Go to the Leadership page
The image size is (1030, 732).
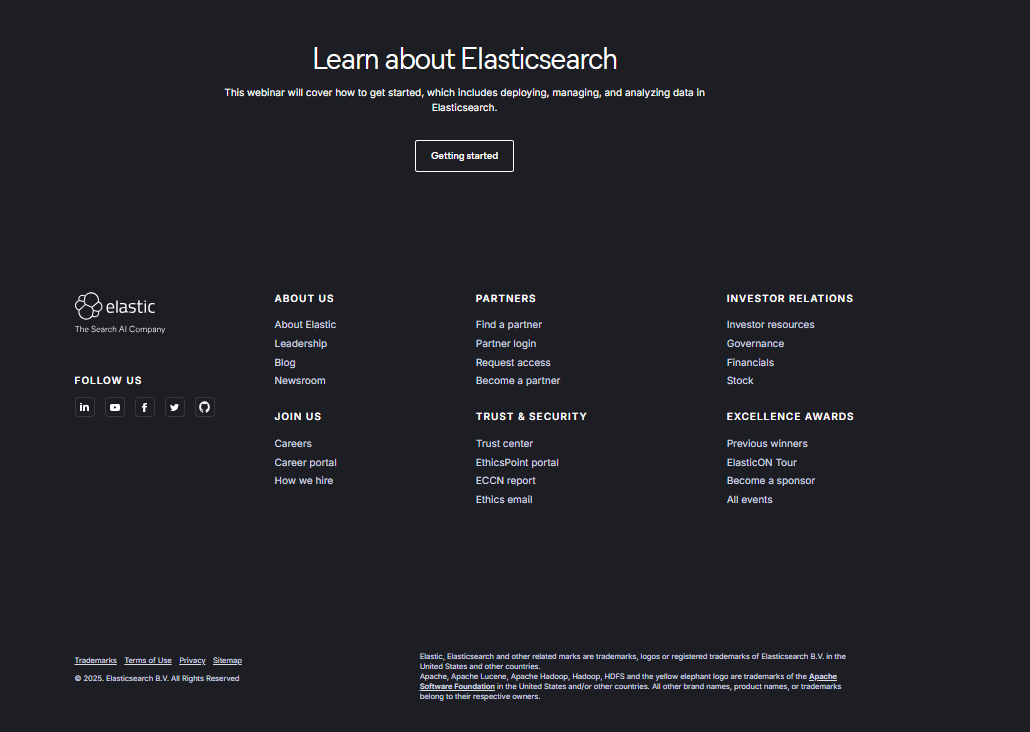(301, 344)
